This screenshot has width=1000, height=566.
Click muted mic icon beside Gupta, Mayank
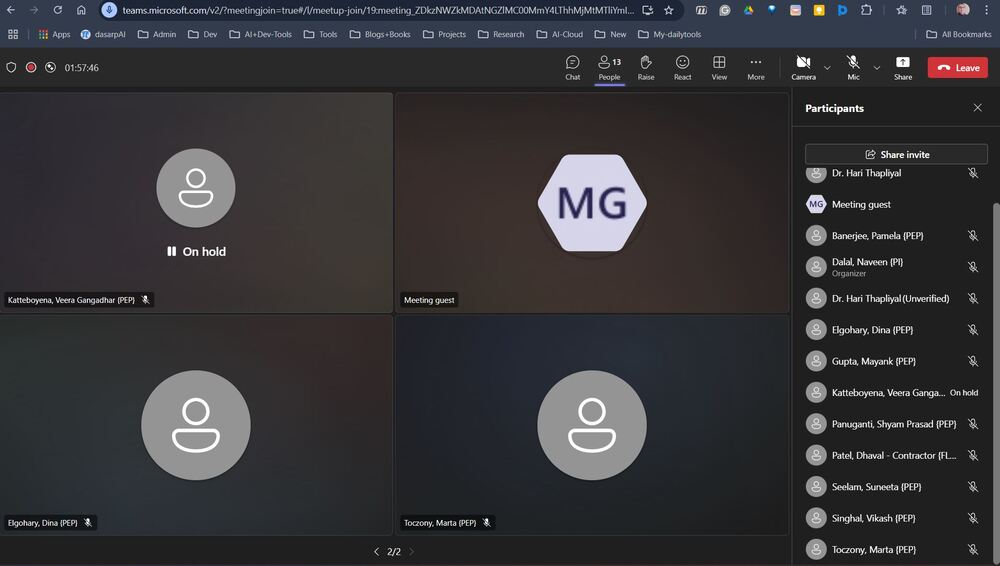(973, 361)
